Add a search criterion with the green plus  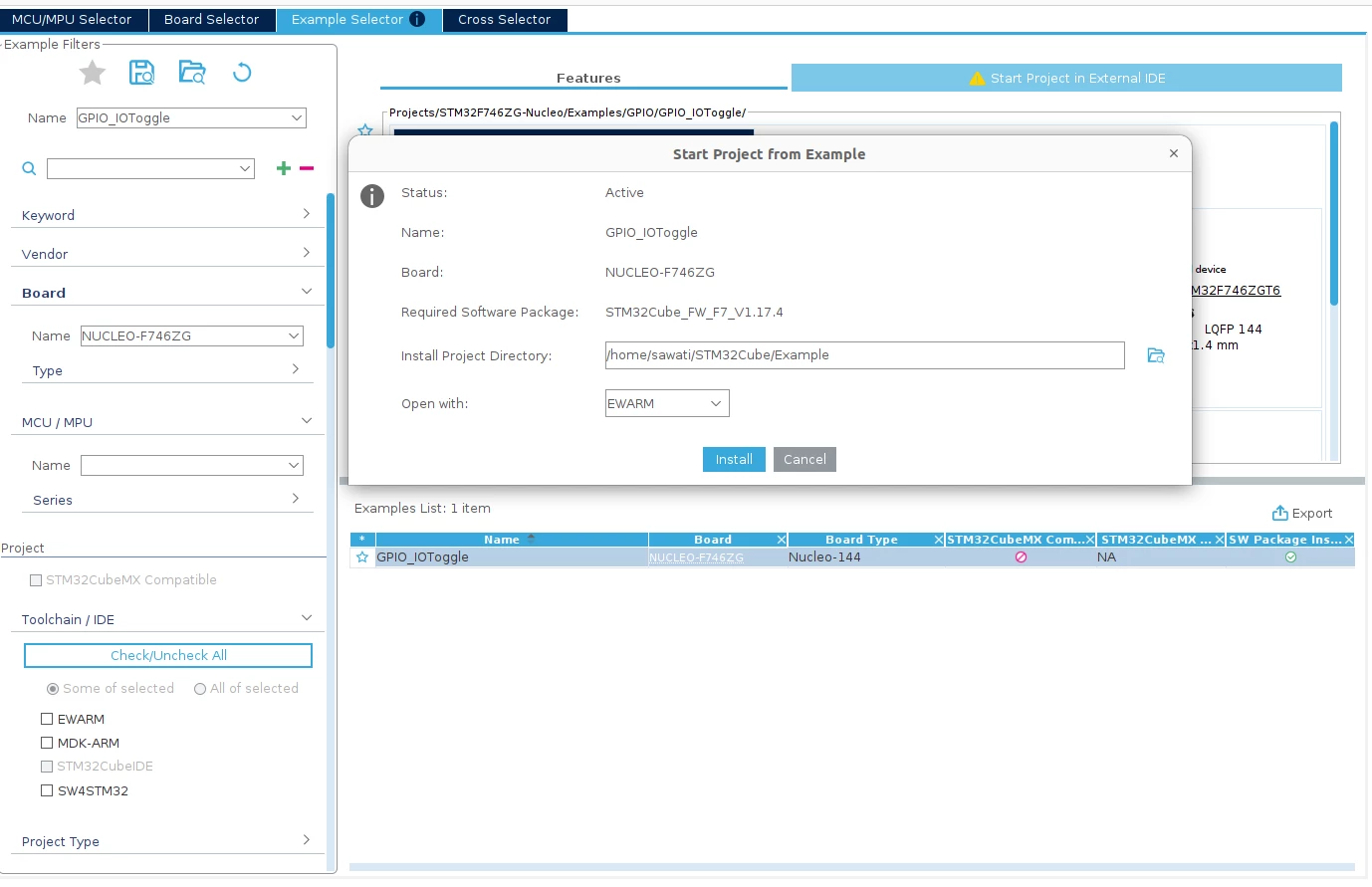284,168
